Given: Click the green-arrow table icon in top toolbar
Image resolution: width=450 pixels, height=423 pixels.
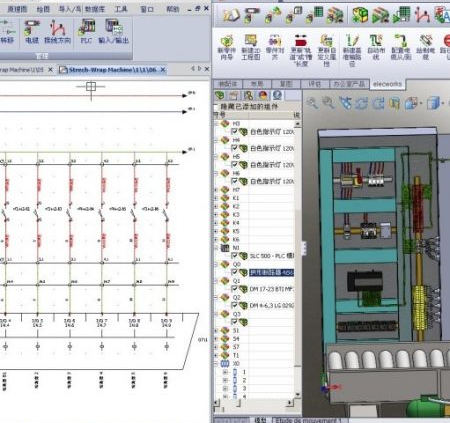Looking at the screenshot, I should point(401,15).
